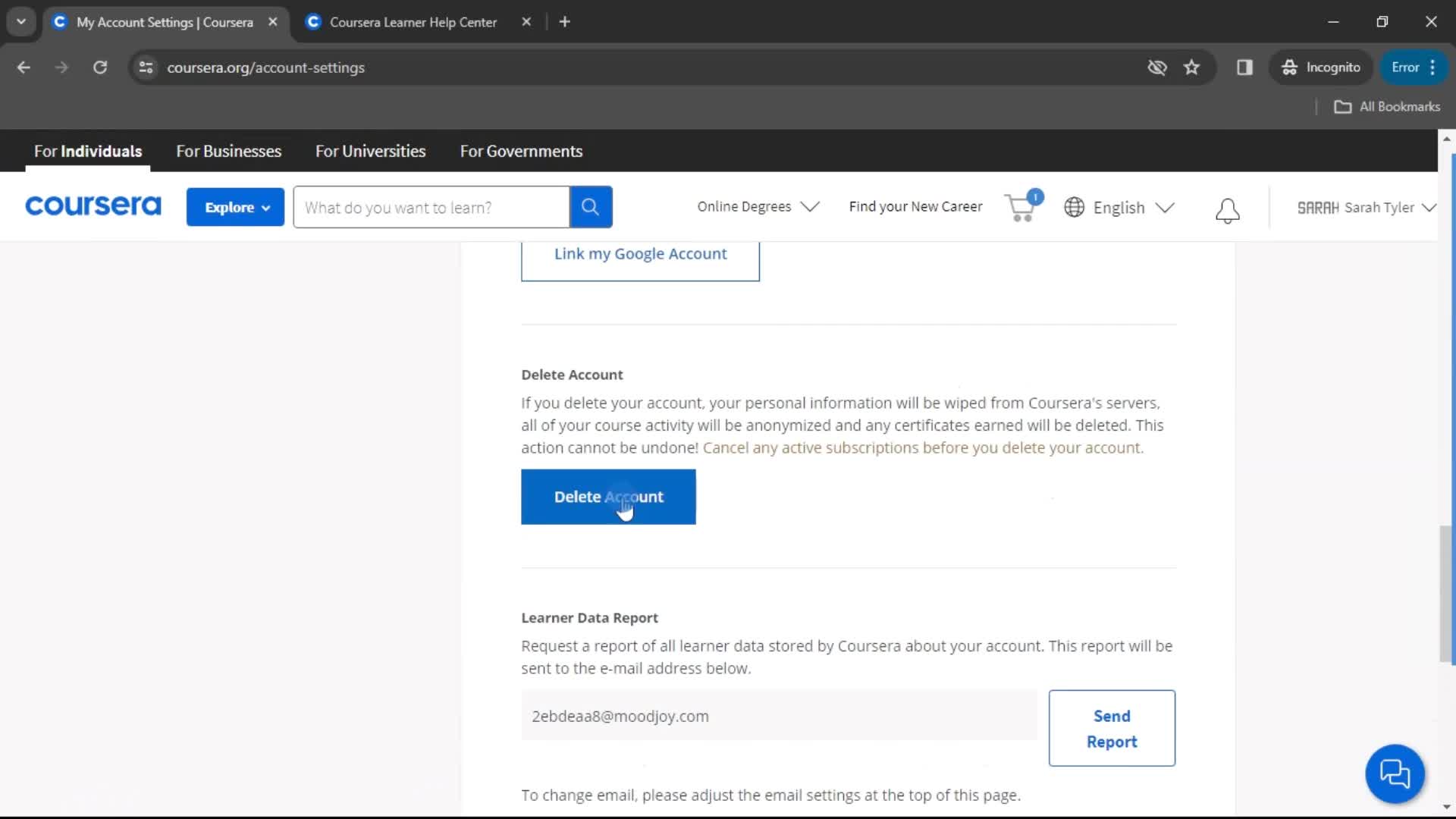Click the Delete Account button

[608, 497]
